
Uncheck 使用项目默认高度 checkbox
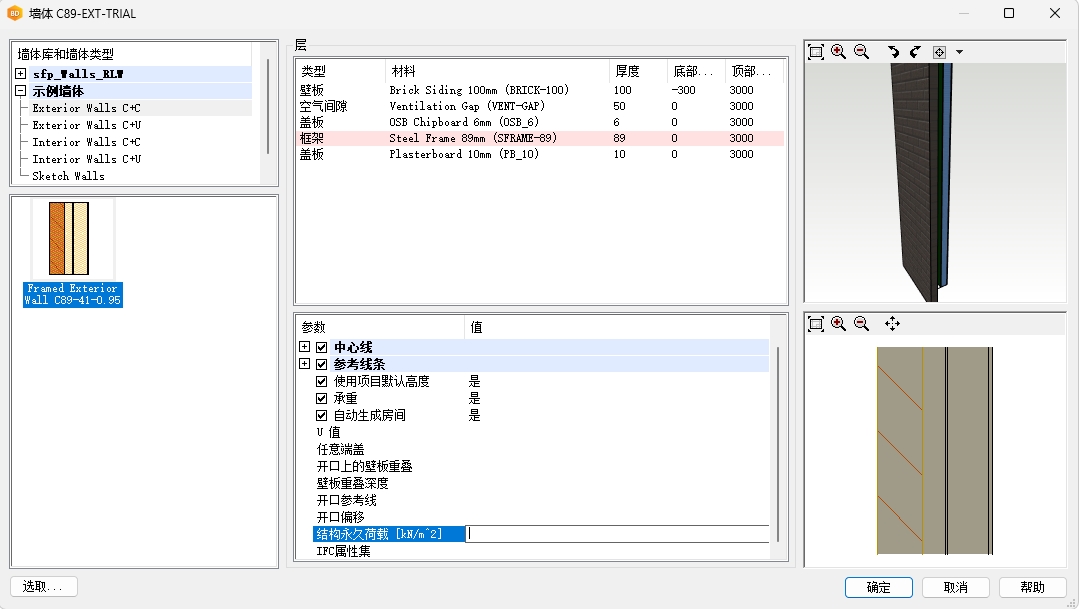pos(321,381)
